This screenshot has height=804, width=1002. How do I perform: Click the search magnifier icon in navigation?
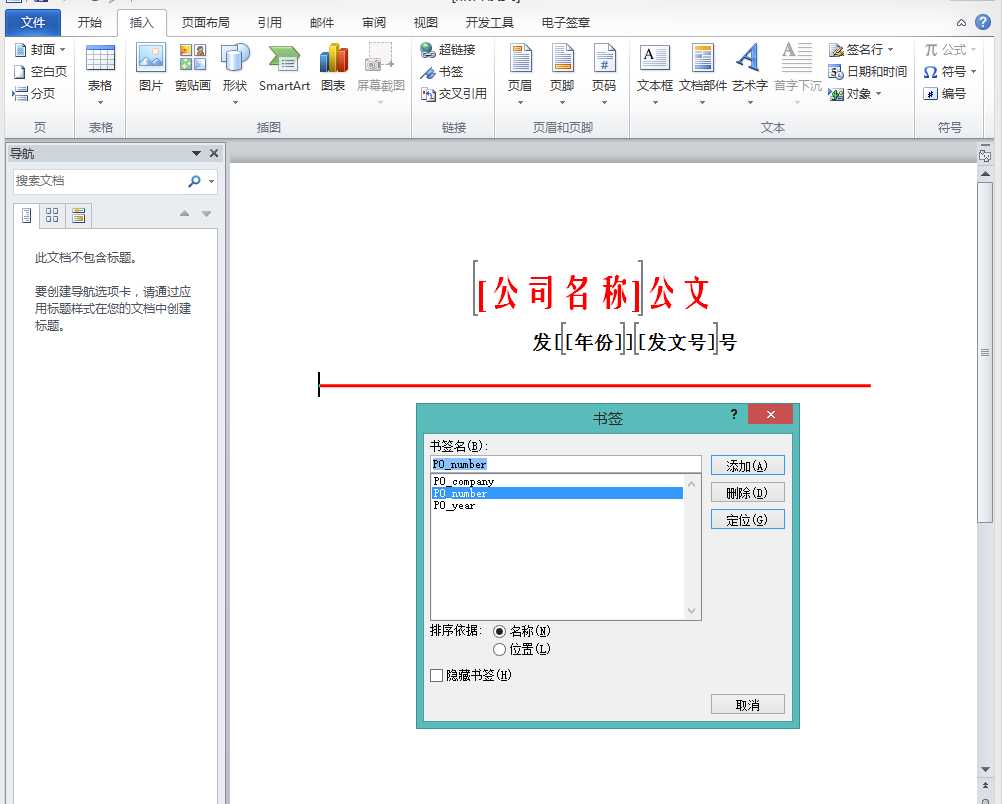195,182
